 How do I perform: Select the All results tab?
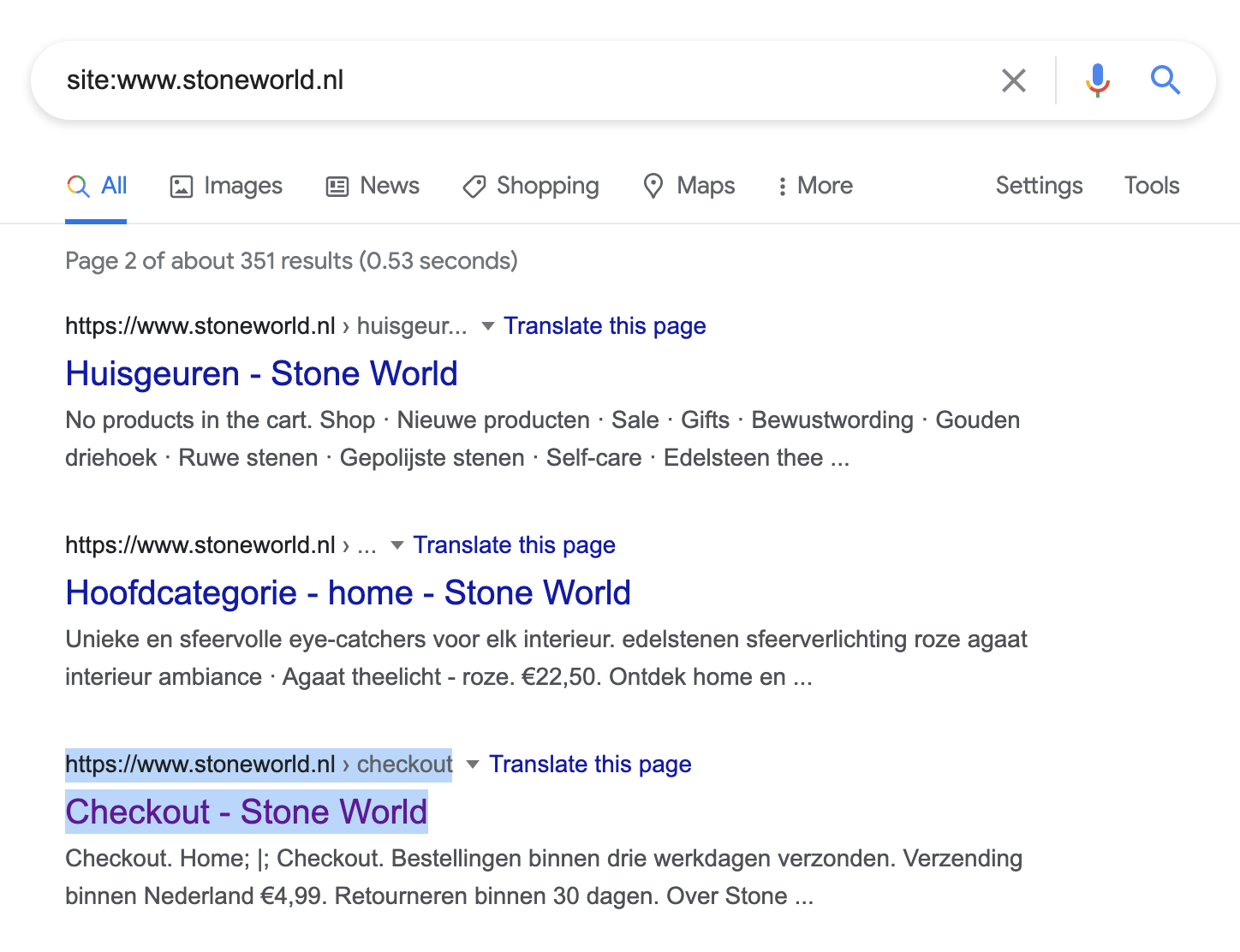[97, 186]
